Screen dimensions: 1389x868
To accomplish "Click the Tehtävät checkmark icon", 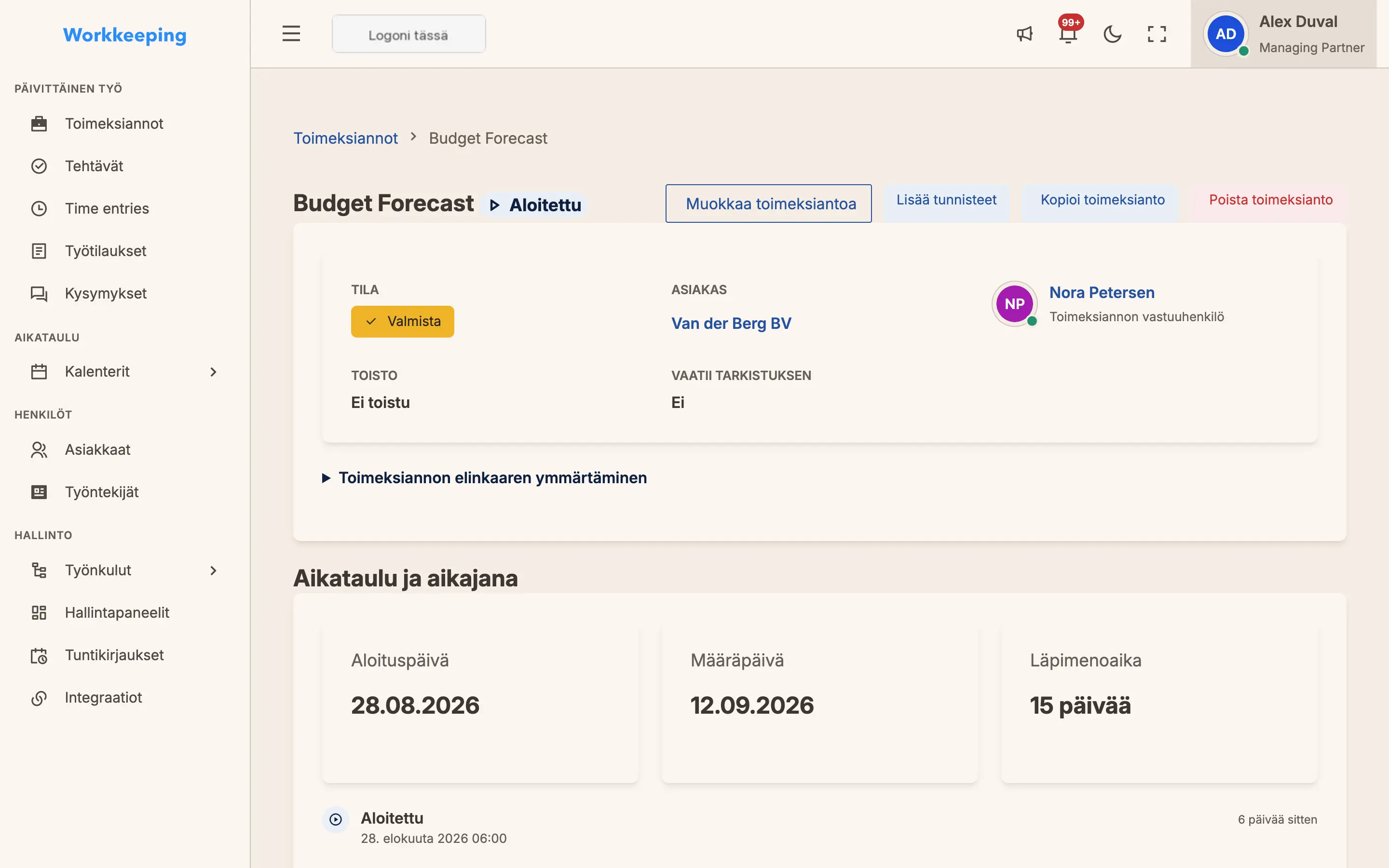I will click(39, 166).
